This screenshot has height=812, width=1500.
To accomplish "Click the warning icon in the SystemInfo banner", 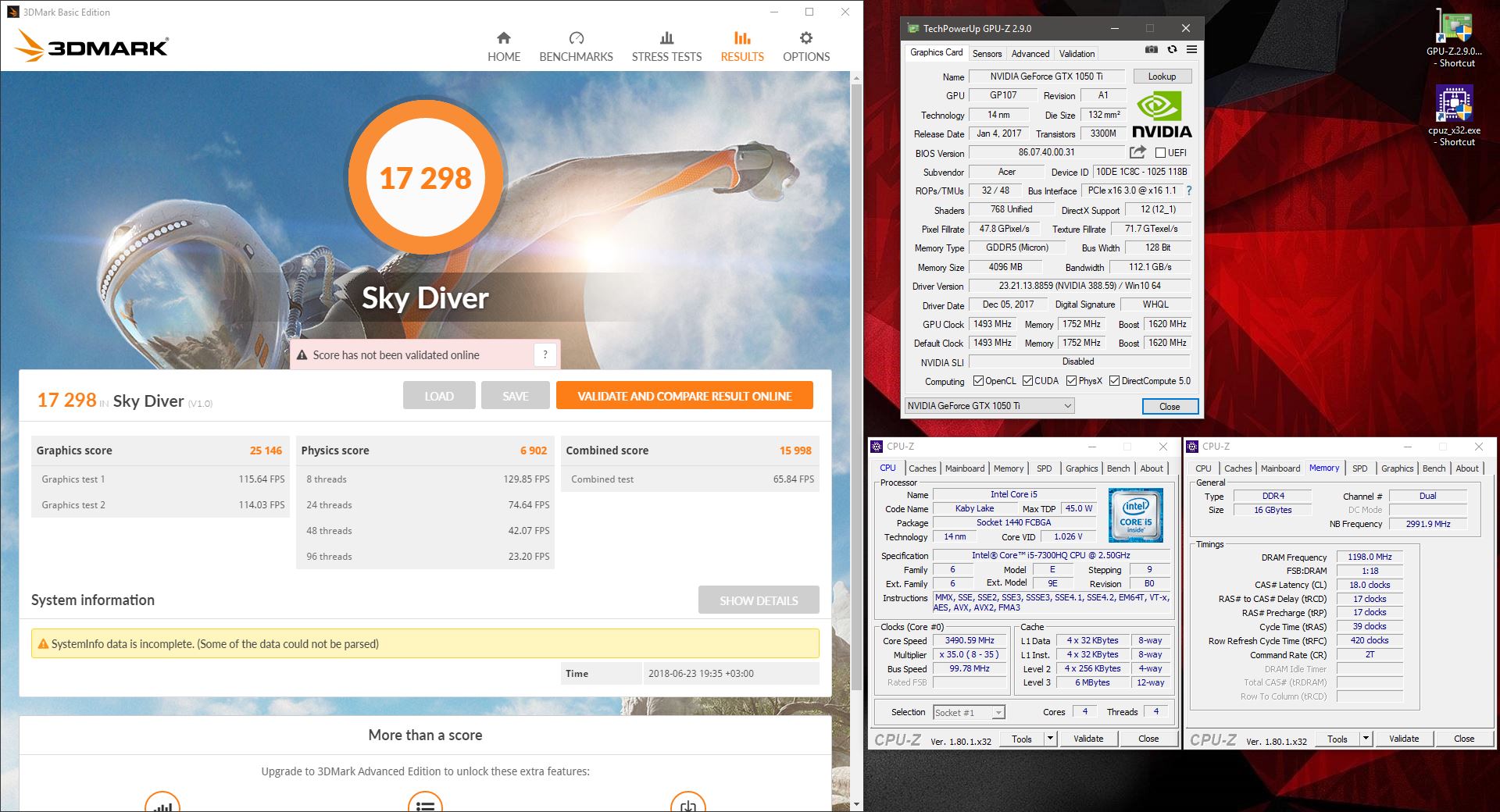I will click(x=44, y=644).
